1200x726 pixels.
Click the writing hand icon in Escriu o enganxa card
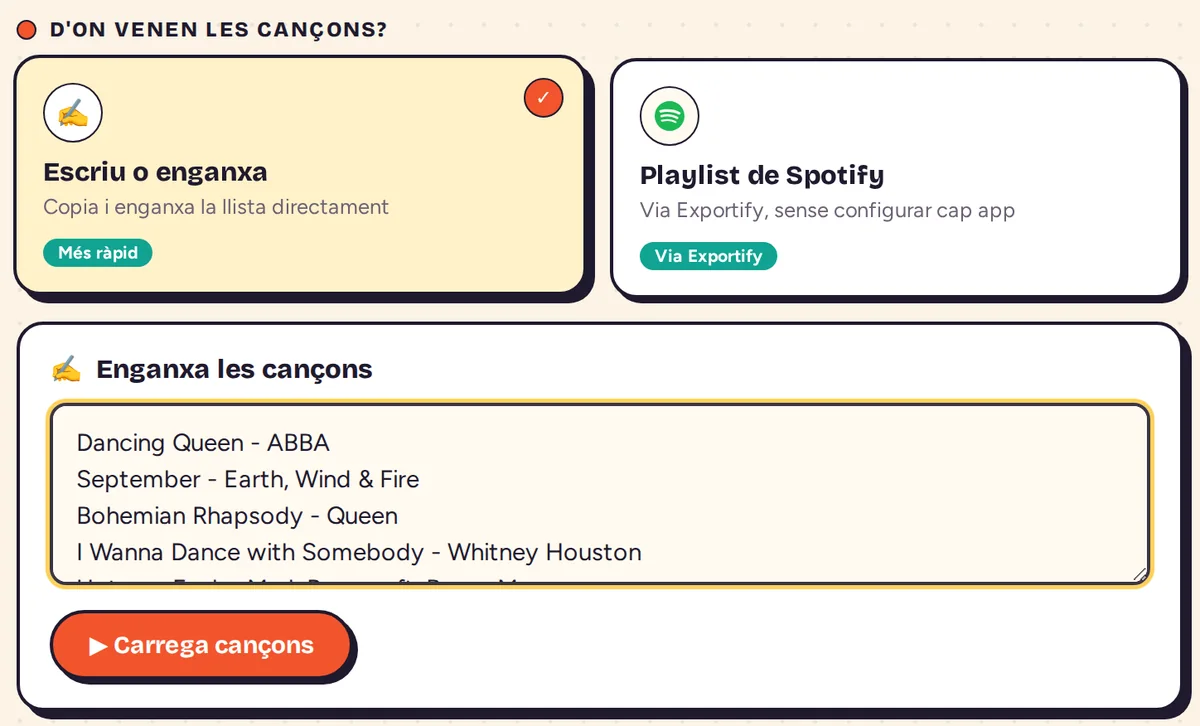[x=73, y=112]
